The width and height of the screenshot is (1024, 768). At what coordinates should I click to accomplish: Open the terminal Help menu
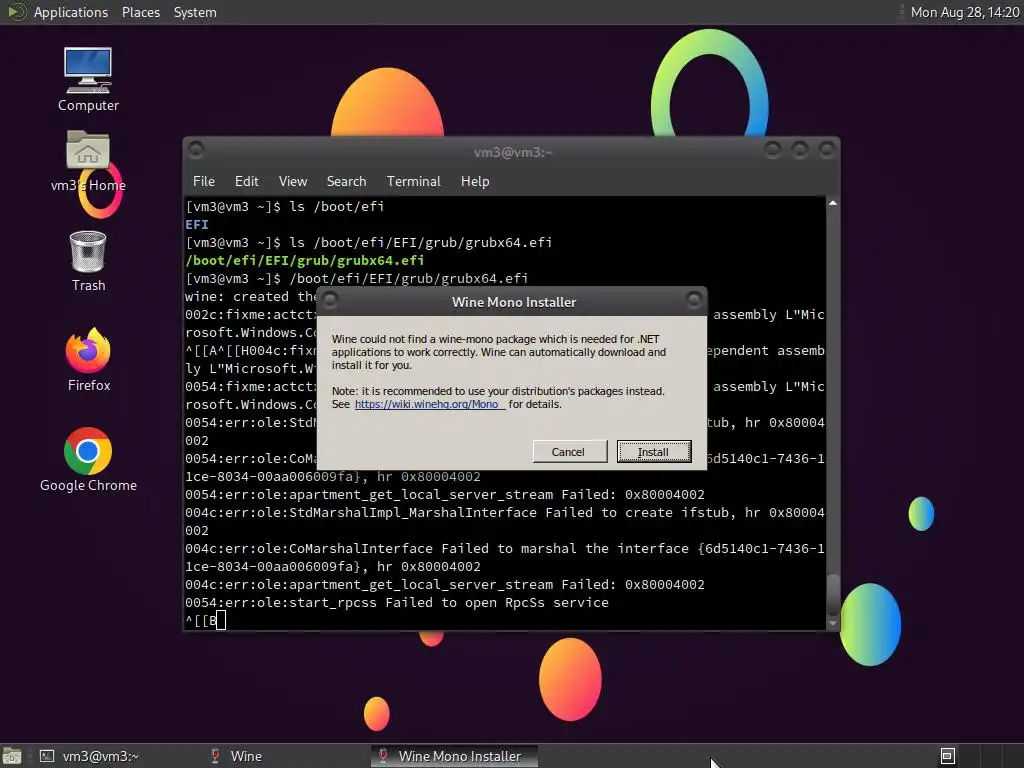point(475,182)
